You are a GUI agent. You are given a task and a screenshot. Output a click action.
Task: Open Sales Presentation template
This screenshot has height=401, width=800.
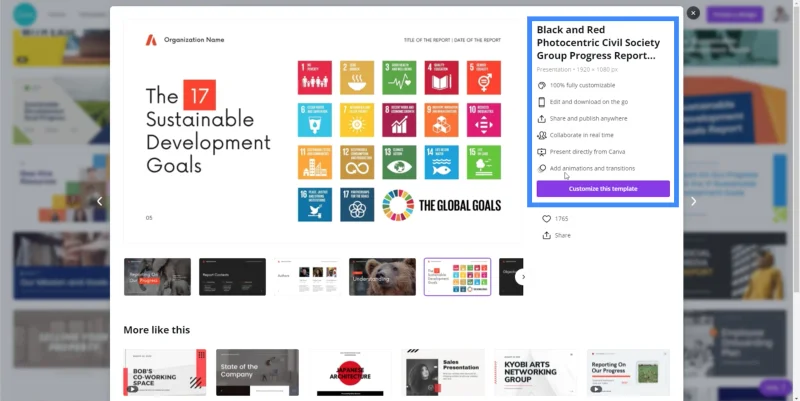[x=443, y=372]
